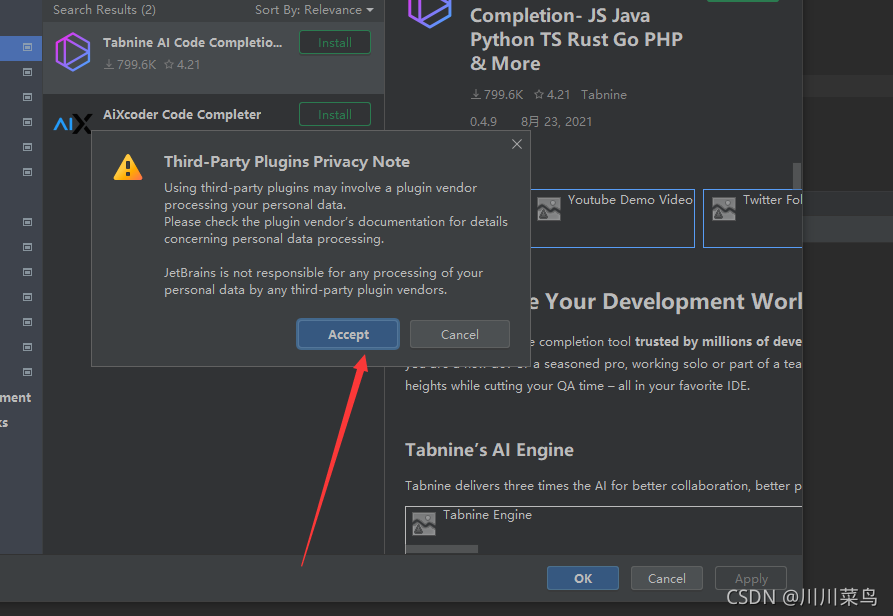This screenshot has height=616, width=893.
Task: Click the broken image icon beside Tabnine Engine
Action: tap(424, 524)
